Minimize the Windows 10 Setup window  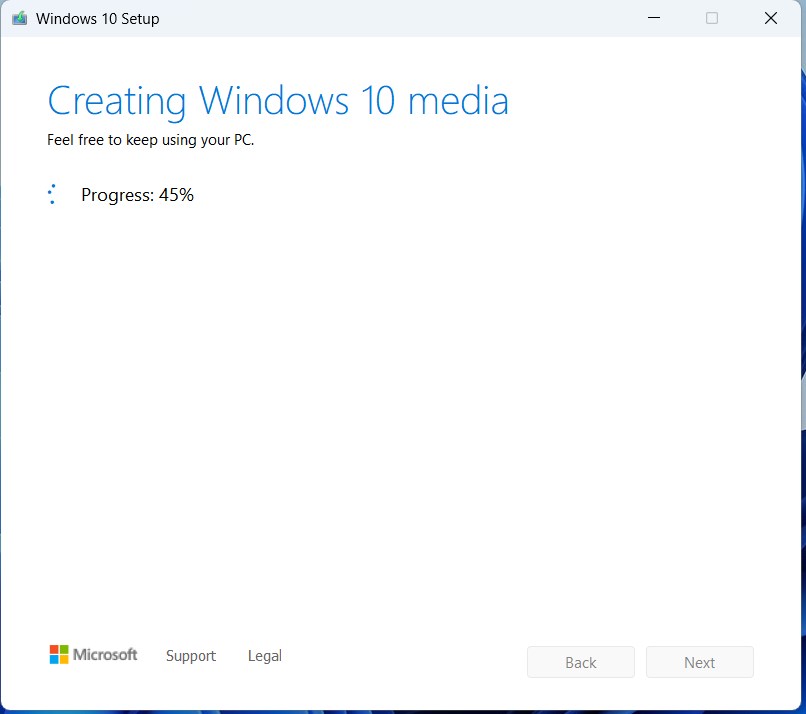point(654,18)
